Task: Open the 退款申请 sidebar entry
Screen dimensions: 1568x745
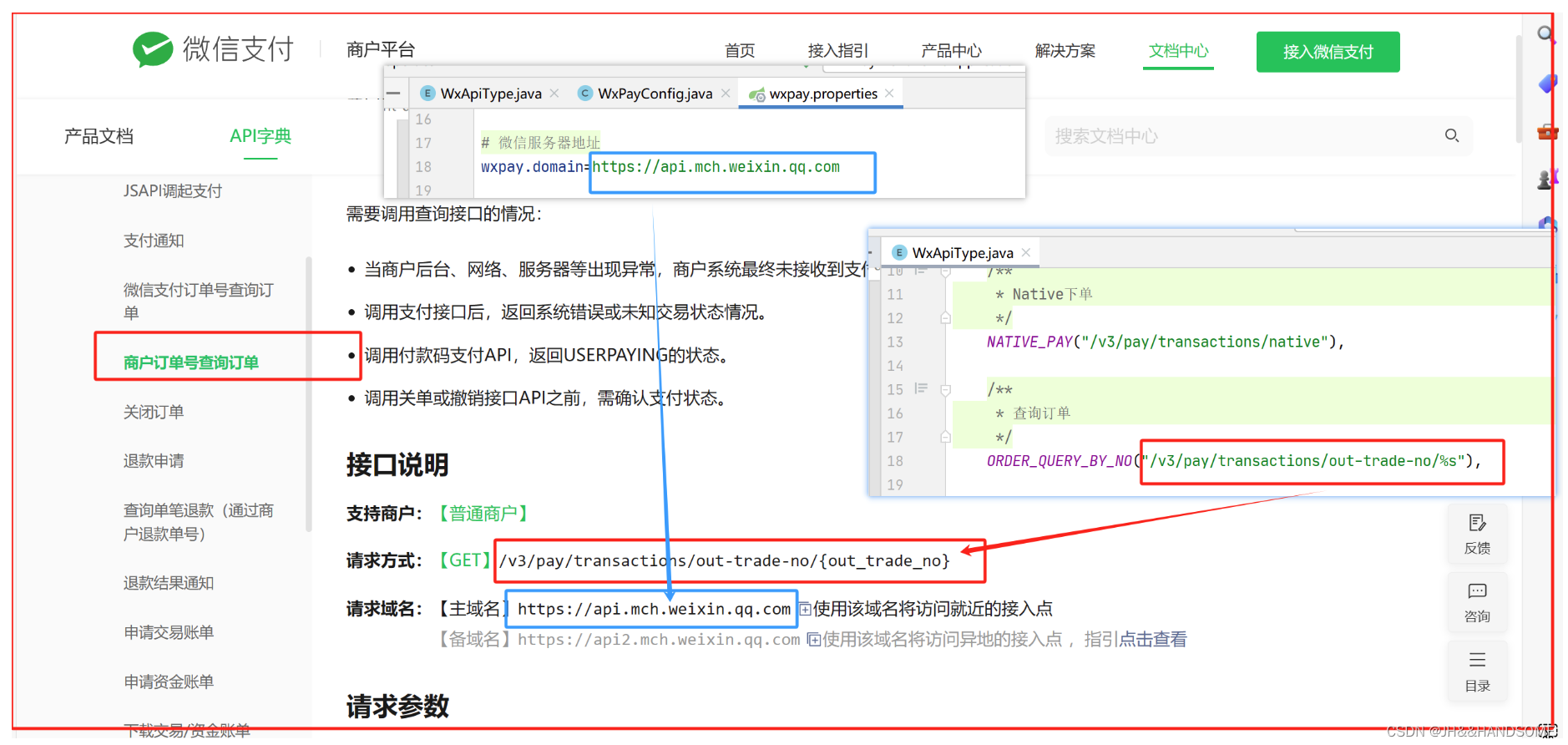Action: 154,461
